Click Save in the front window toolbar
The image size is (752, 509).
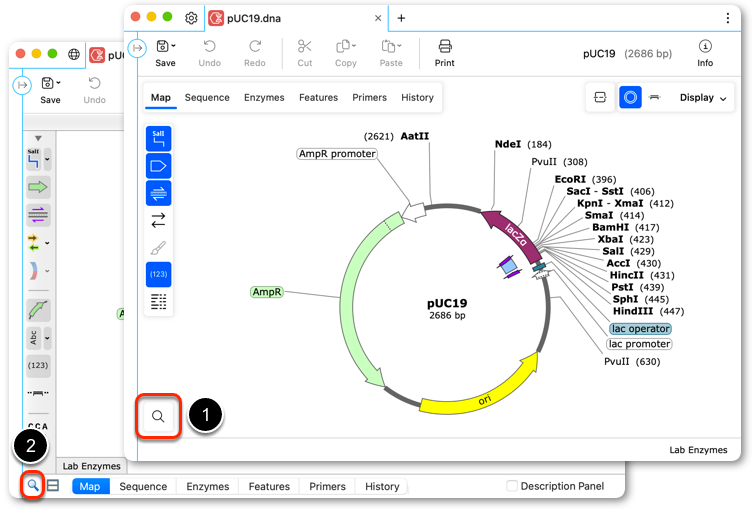pyautogui.click(x=165, y=53)
